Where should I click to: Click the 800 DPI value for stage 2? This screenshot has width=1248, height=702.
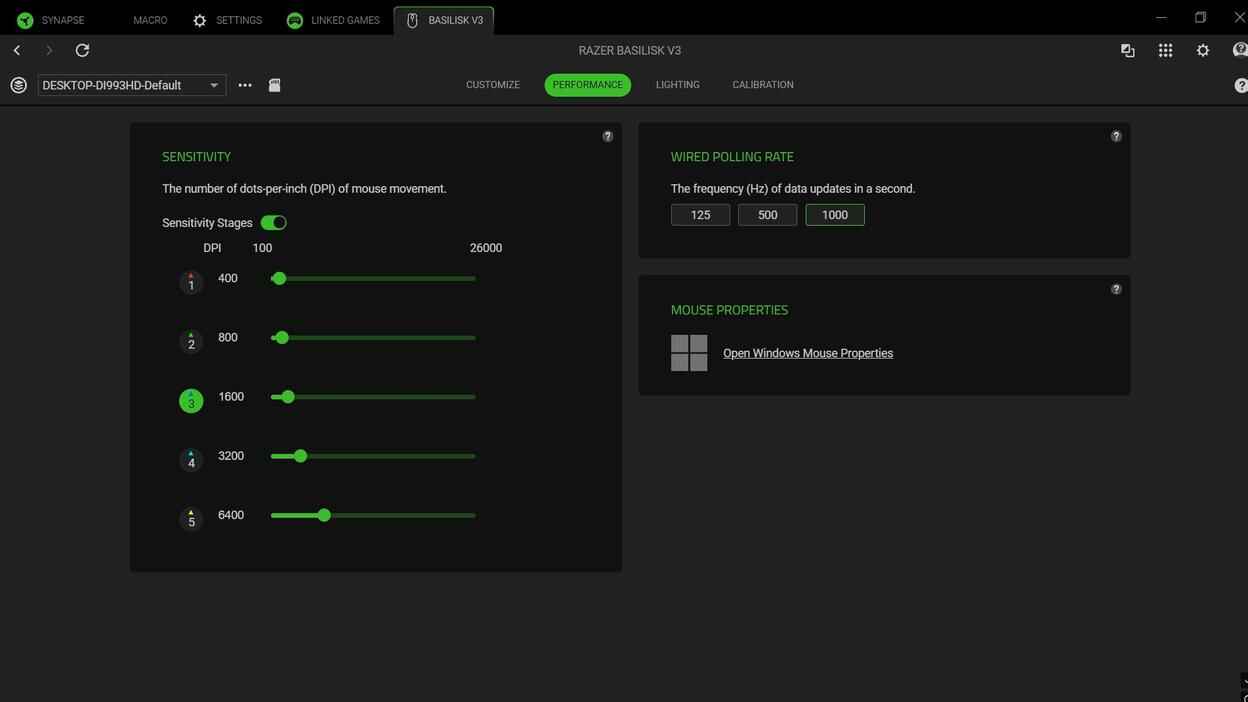(228, 338)
